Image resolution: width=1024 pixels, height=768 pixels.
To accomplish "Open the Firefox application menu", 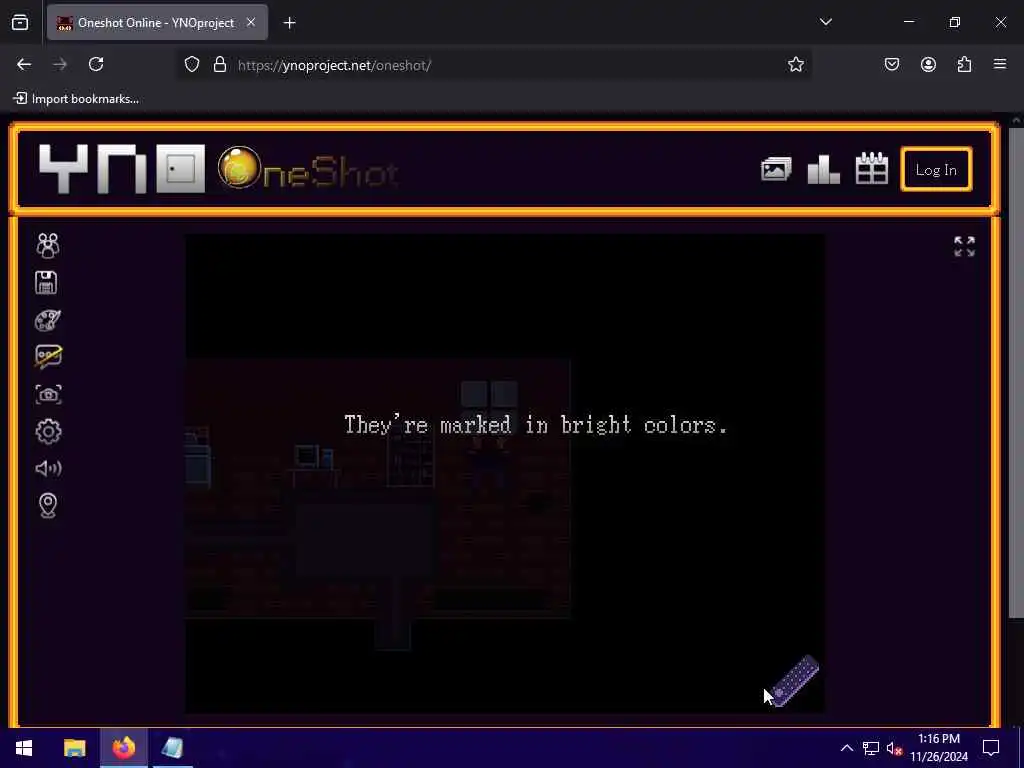I will coord(1000,64).
